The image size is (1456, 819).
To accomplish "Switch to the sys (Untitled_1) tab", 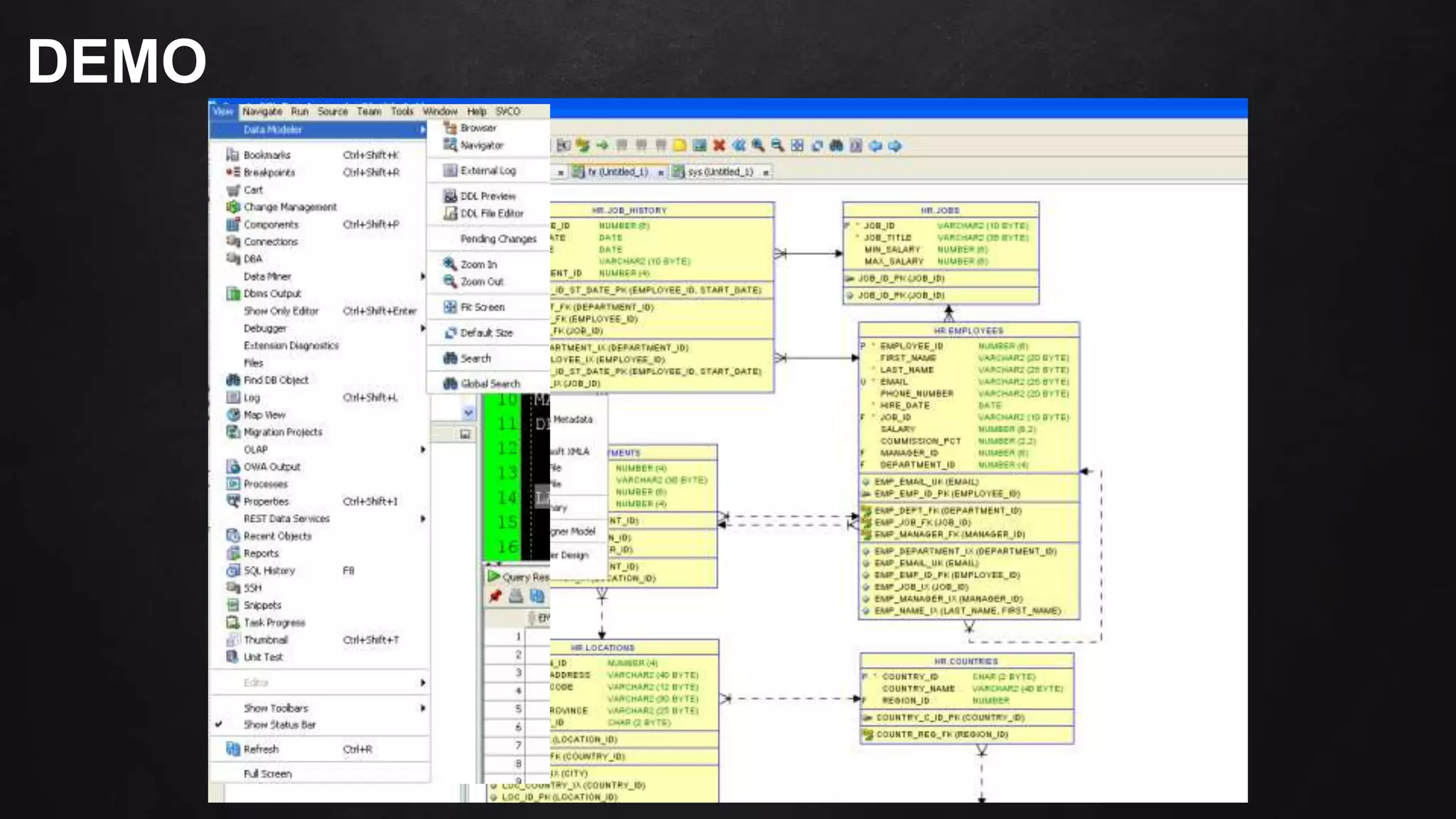I will (719, 172).
